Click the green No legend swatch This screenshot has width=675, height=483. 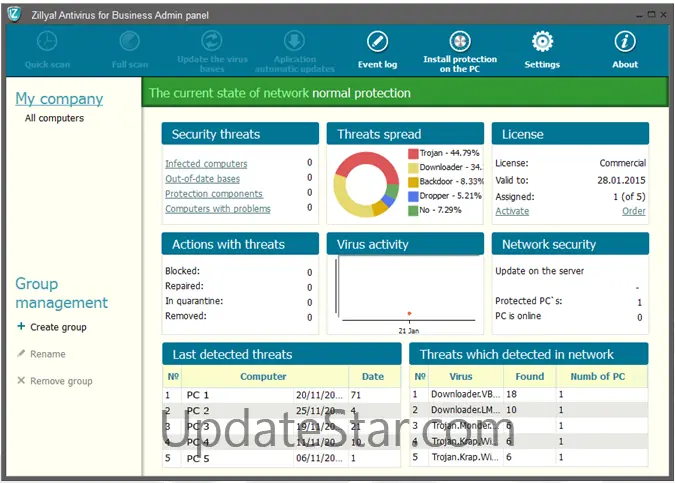[x=413, y=210]
